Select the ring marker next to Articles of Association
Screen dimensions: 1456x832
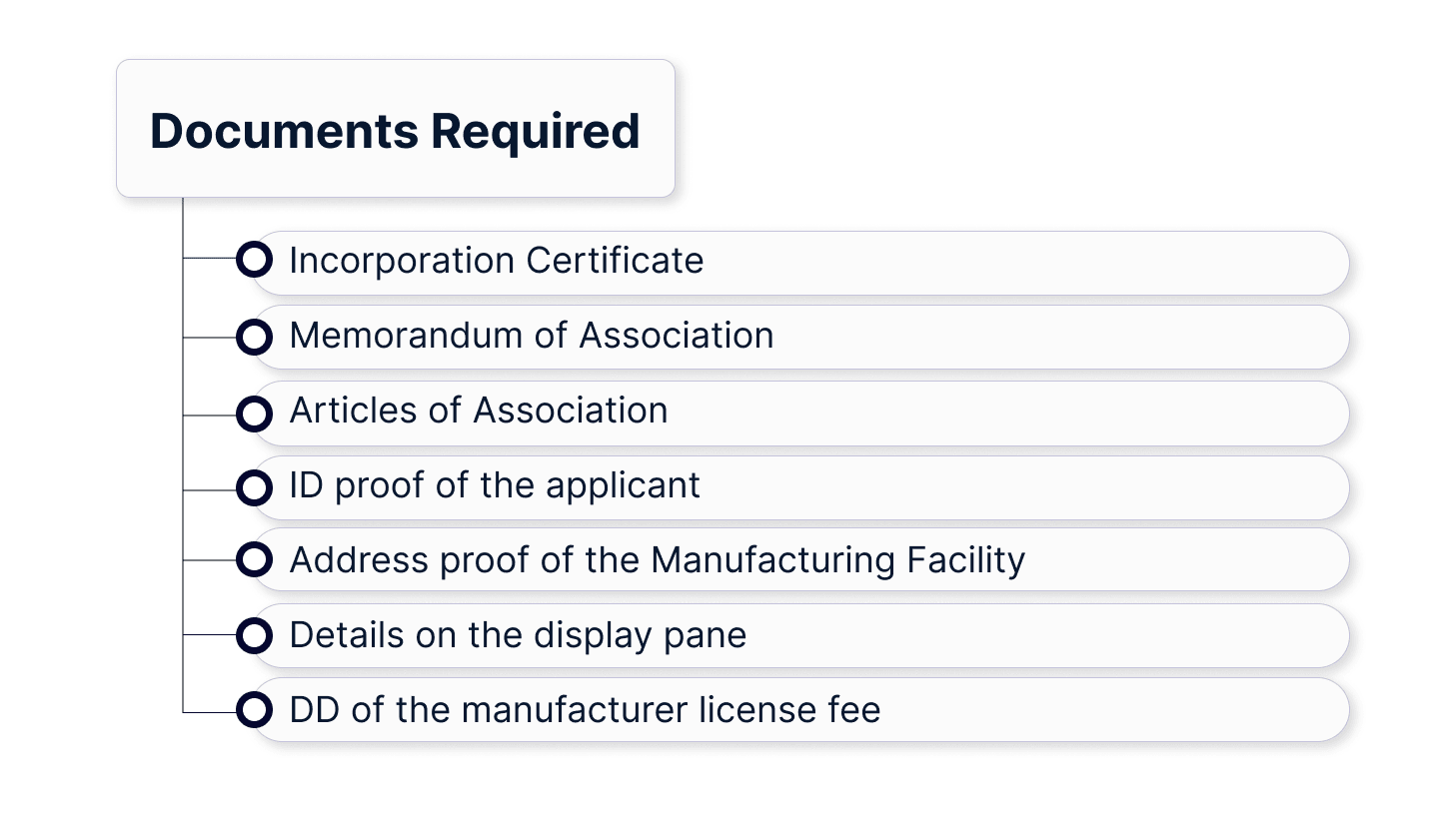(254, 413)
